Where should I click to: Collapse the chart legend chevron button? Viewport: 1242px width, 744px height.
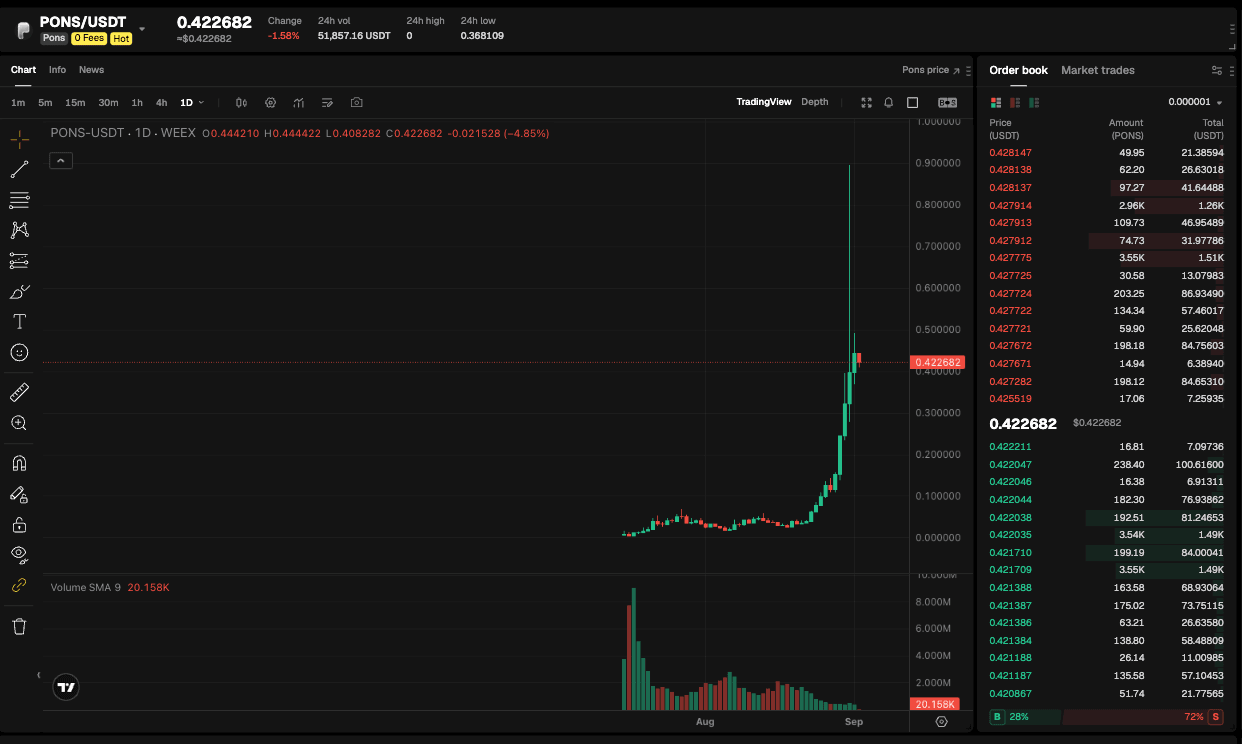pos(60,160)
